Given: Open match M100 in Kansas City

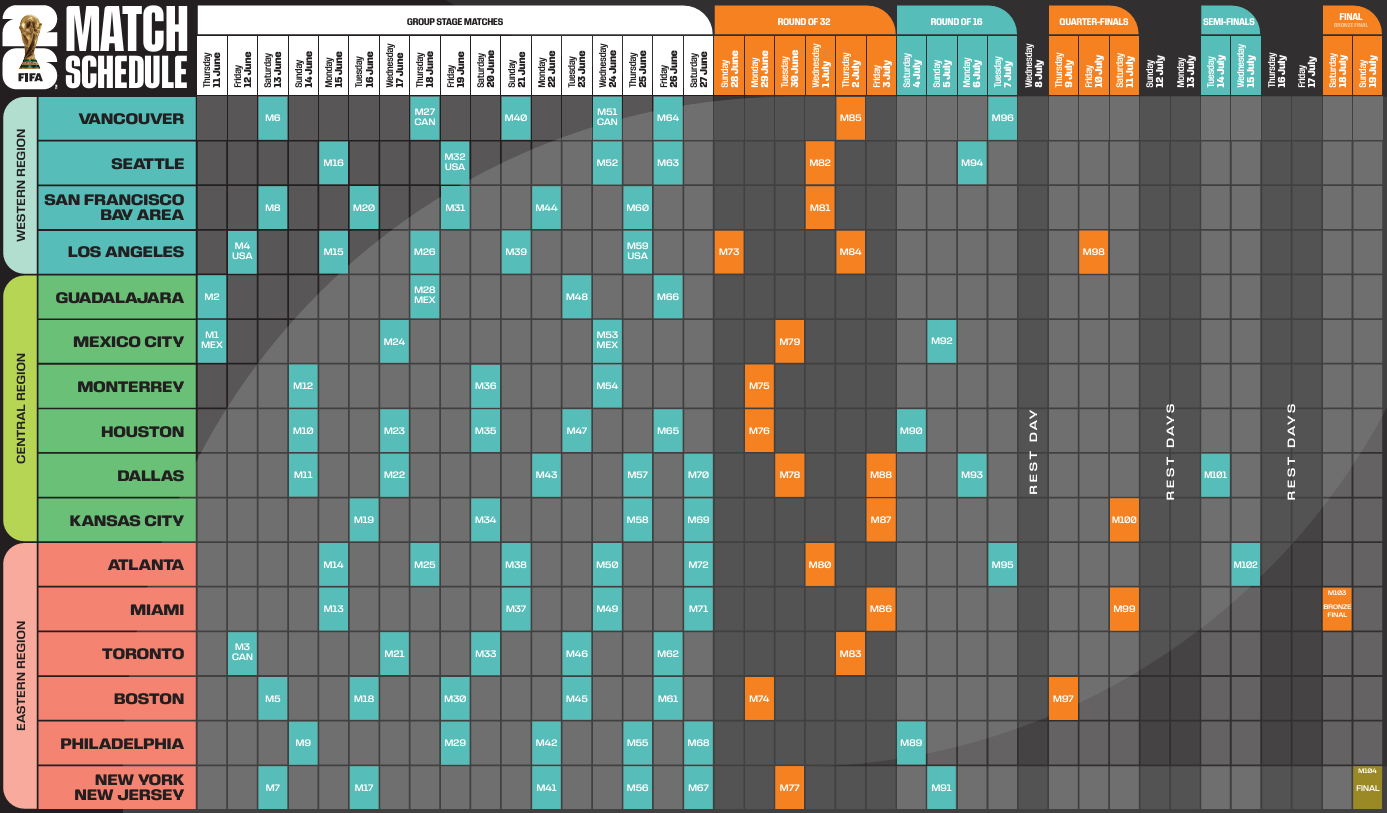Looking at the screenshot, I should (x=1124, y=520).
